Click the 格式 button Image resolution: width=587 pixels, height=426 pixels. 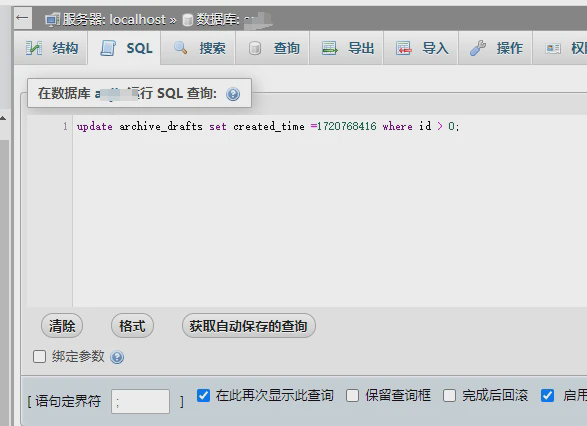pyautogui.click(x=132, y=326)
